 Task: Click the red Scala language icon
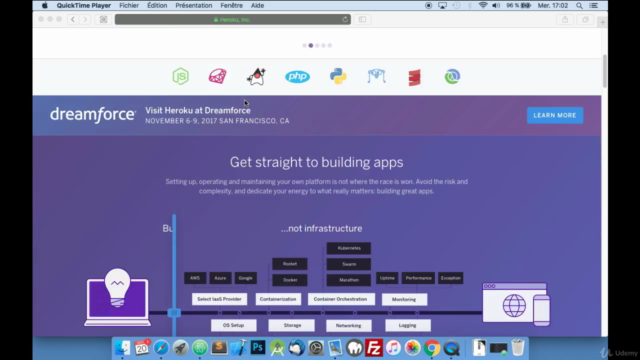tap(414, 77)
